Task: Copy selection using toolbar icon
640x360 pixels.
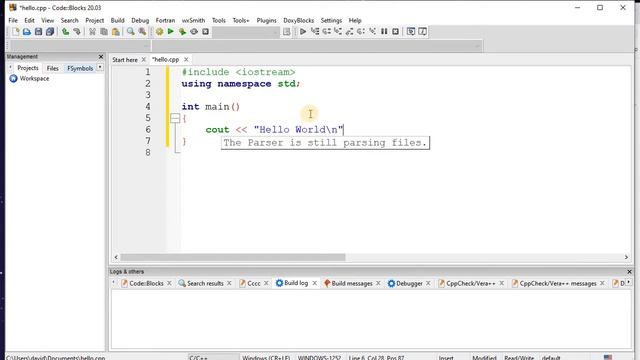Action: (104, 31)
